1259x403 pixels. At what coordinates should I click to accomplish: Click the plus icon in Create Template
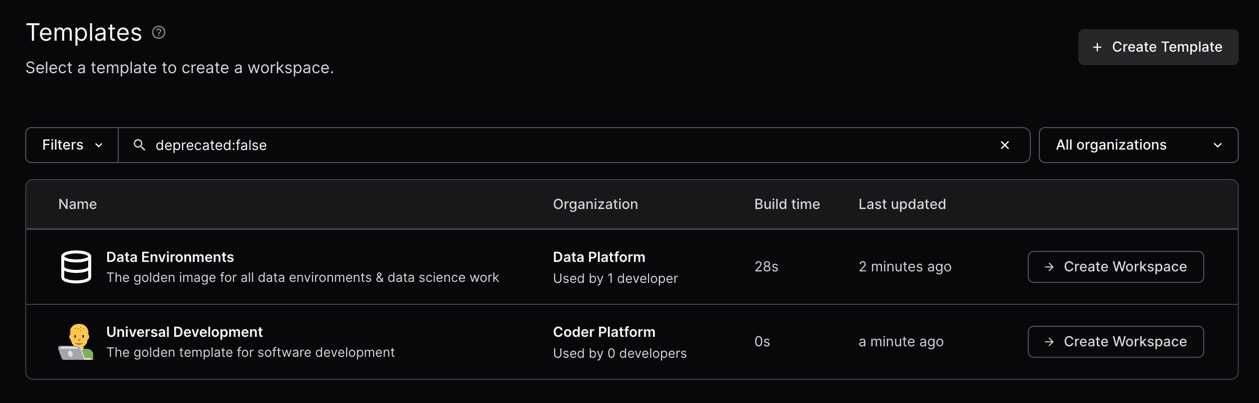coord(1097,47)
